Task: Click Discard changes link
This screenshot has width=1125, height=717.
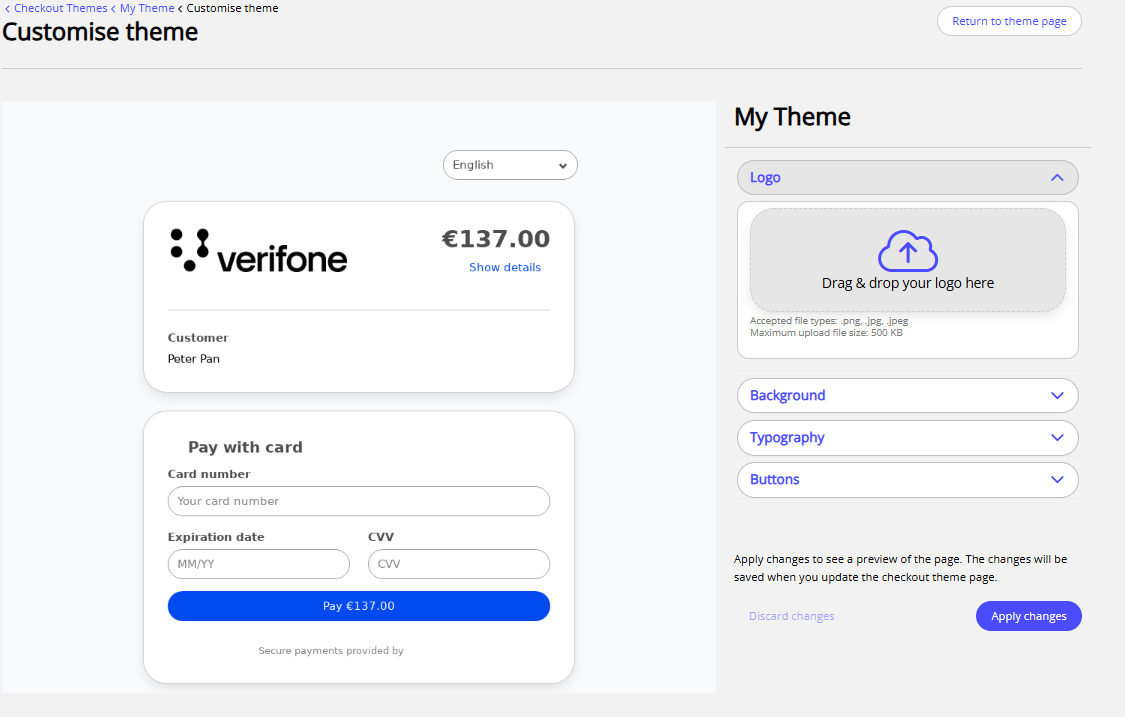Action: click(x=791, y=616)
